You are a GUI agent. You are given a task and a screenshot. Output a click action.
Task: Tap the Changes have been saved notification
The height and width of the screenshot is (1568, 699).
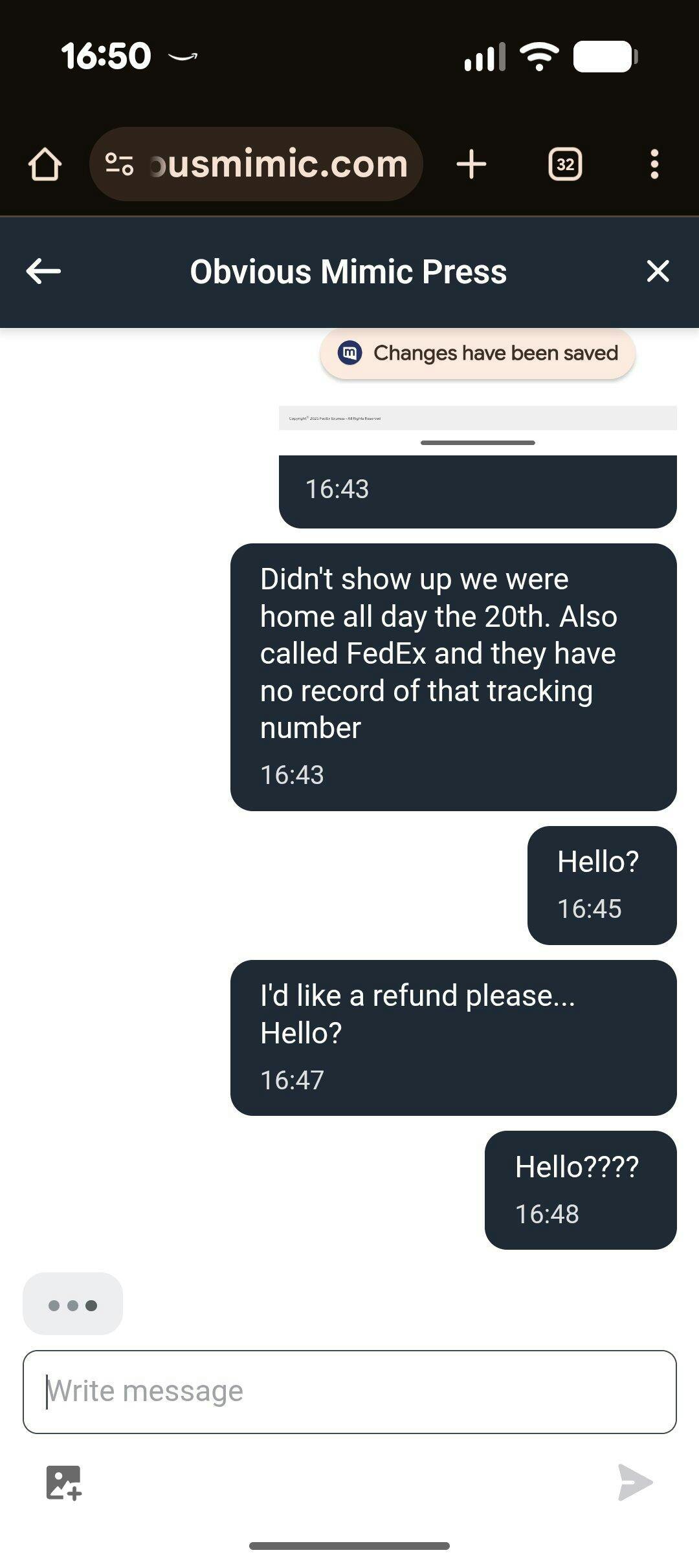478,353
